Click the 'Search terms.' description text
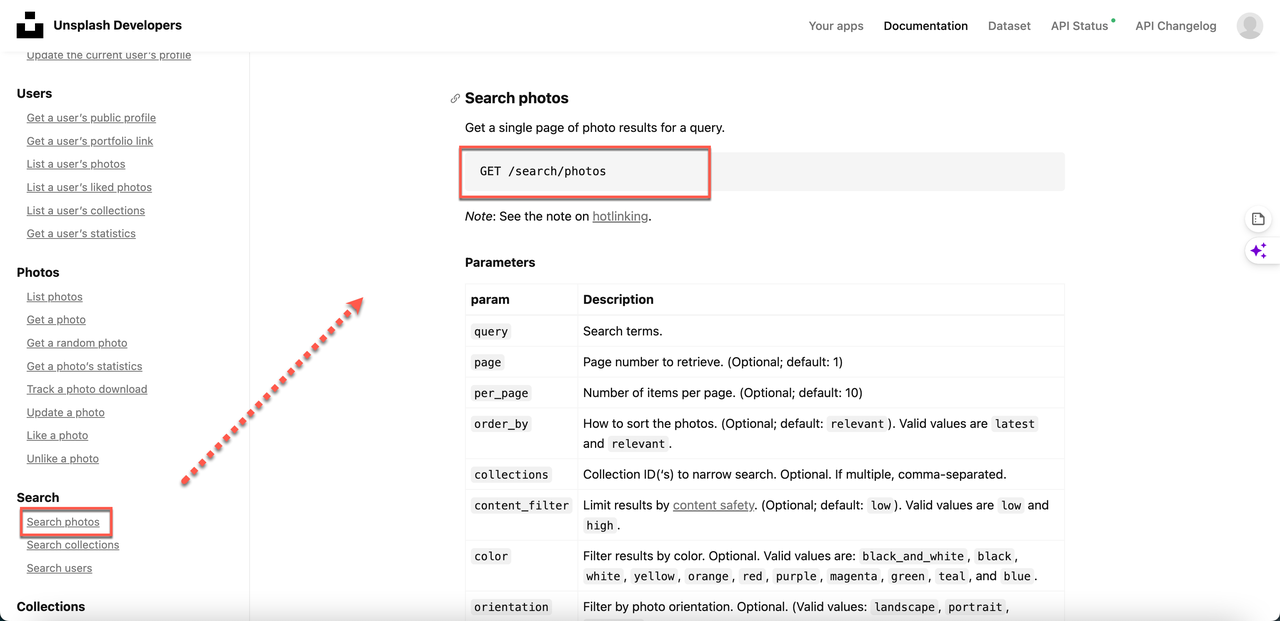 click(623, 331)
